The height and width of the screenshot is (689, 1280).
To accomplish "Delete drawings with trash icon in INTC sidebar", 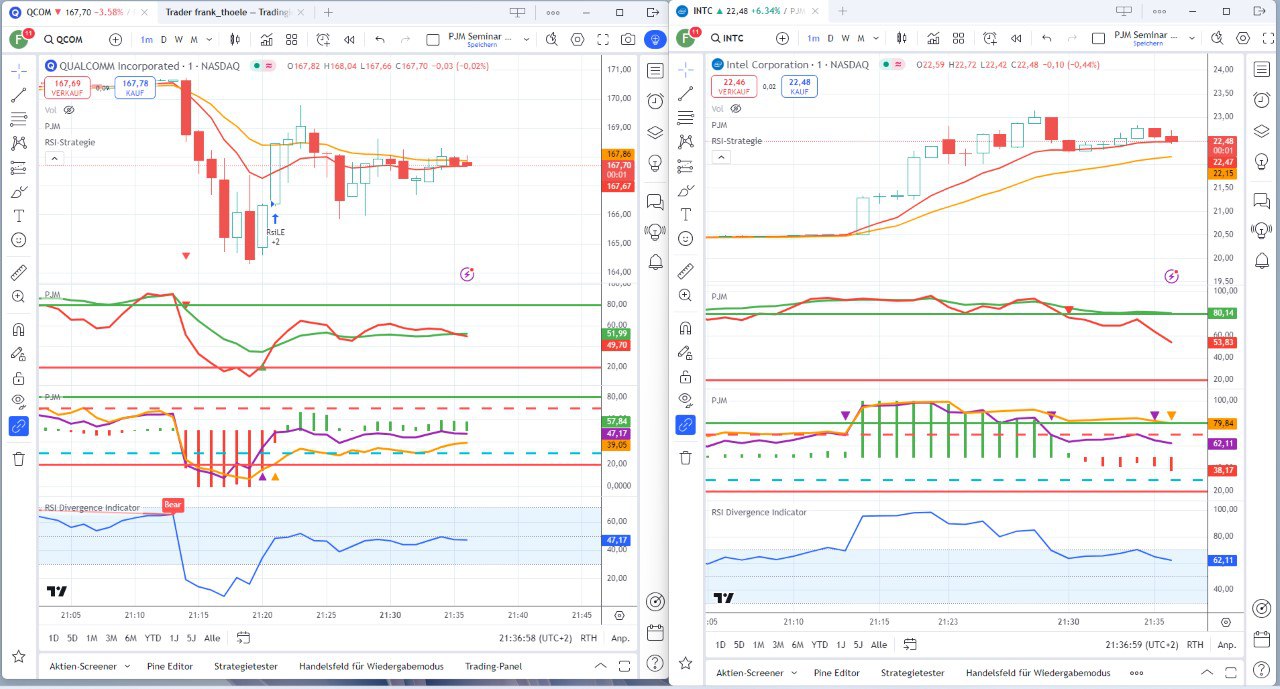I will (685, 457).
